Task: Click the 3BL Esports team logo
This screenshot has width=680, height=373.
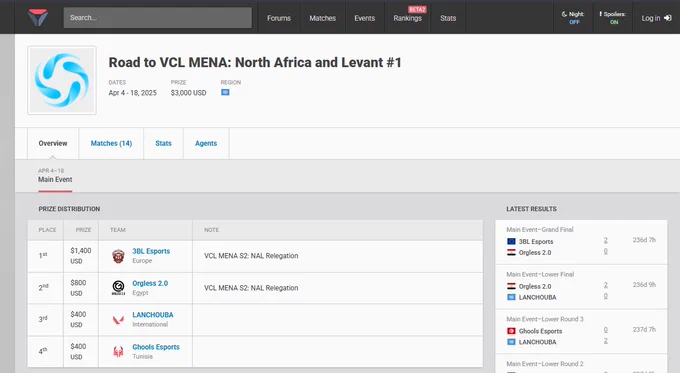Action: pos(118,256)
